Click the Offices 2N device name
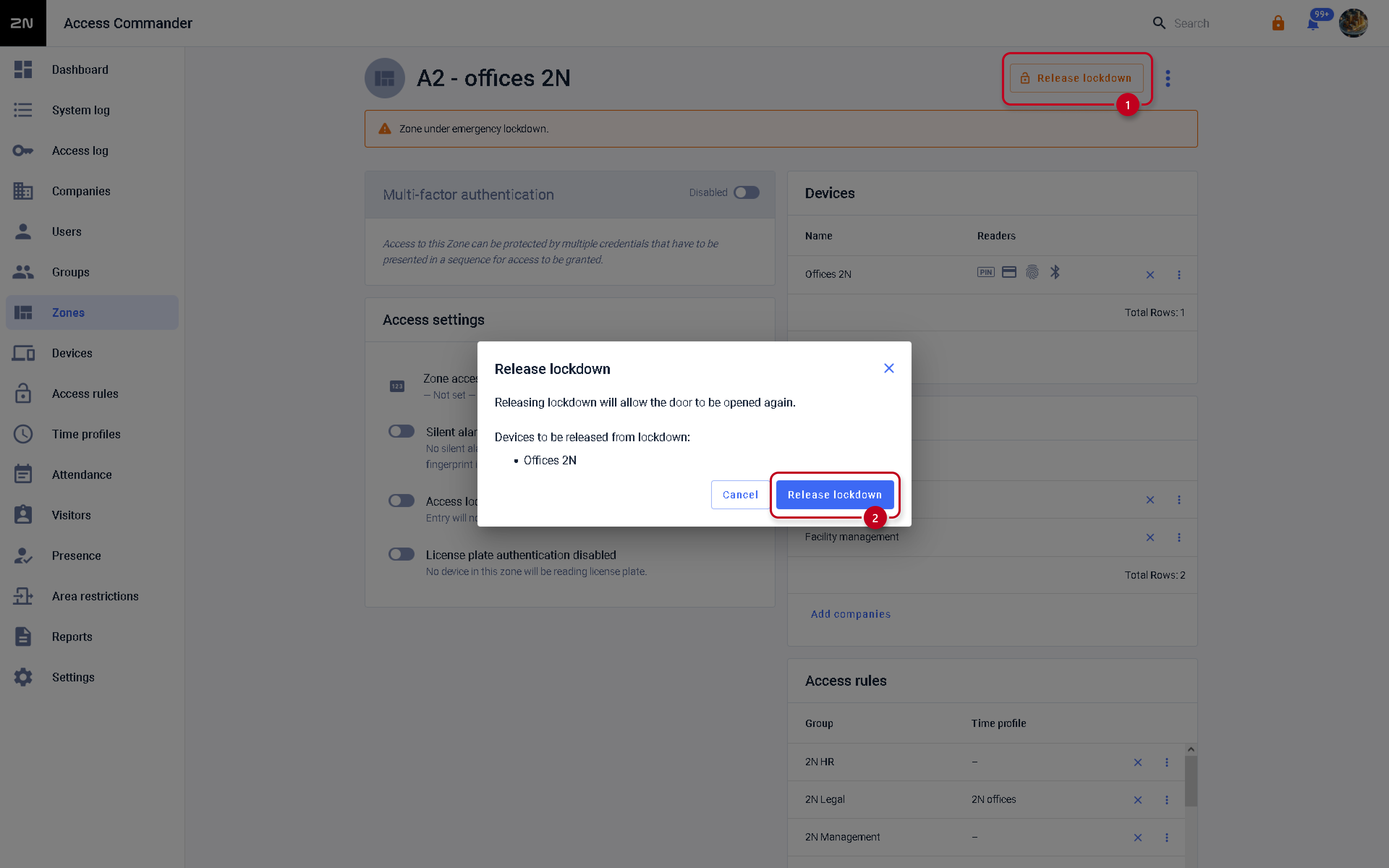This screenshot has width=1389, height=868. (x=828, y=275)
